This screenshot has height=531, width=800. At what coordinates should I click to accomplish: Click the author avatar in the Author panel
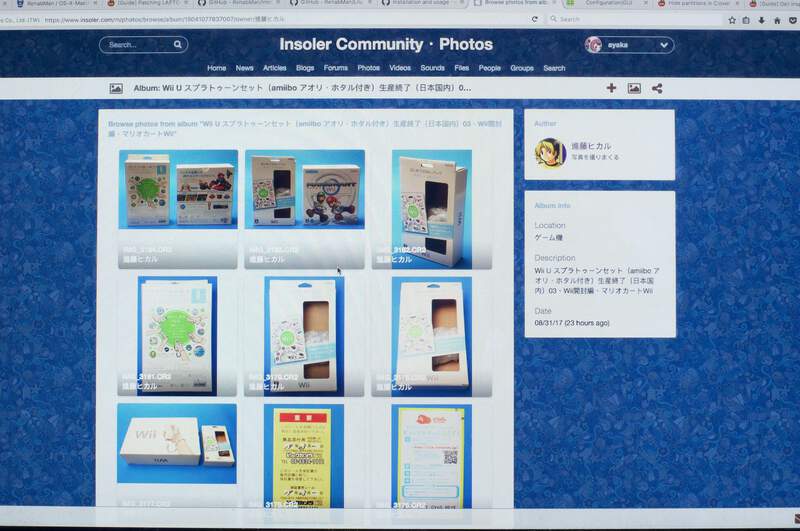pos(550,152)
